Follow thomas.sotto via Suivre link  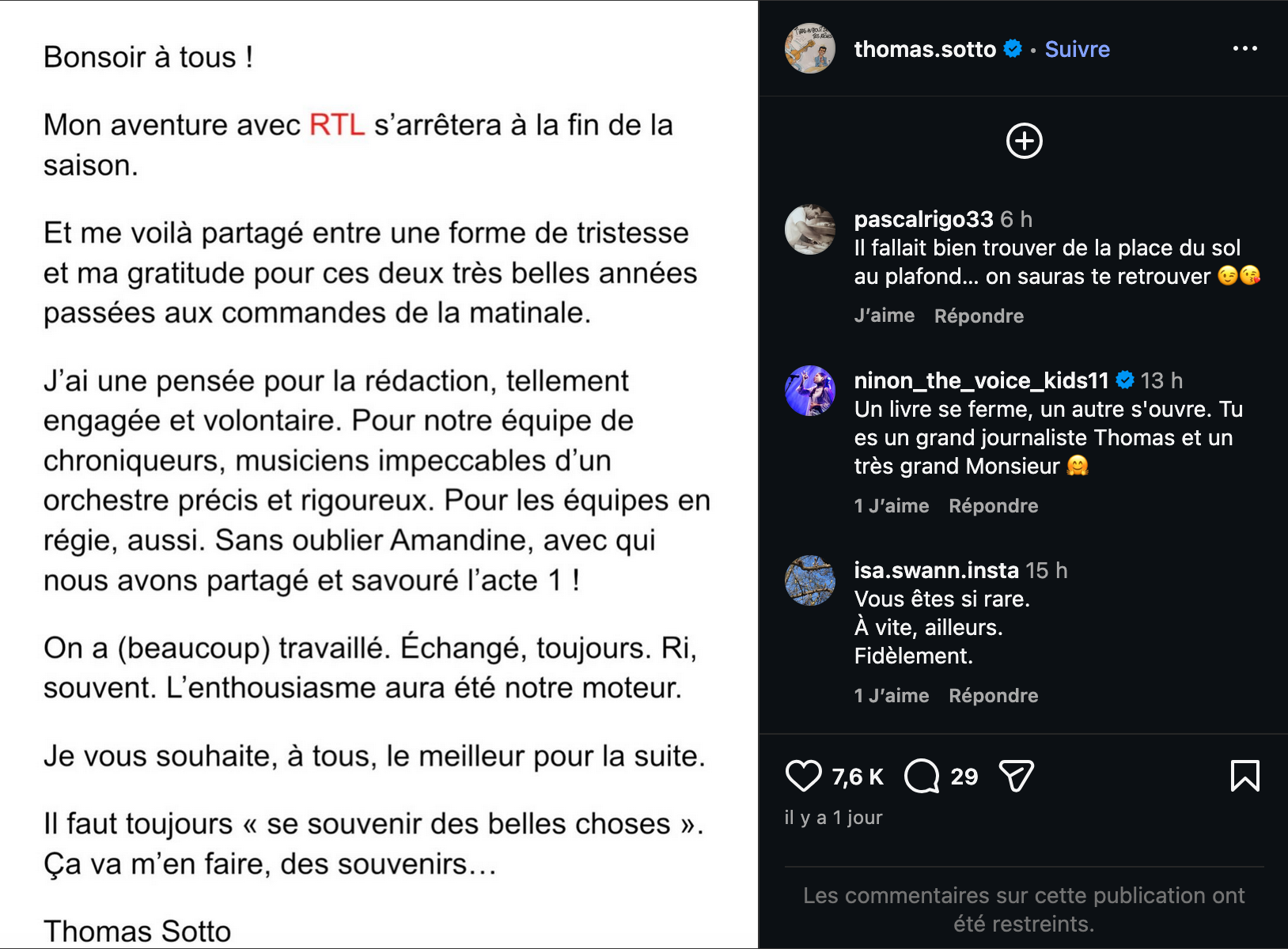tap(1077, 49)
